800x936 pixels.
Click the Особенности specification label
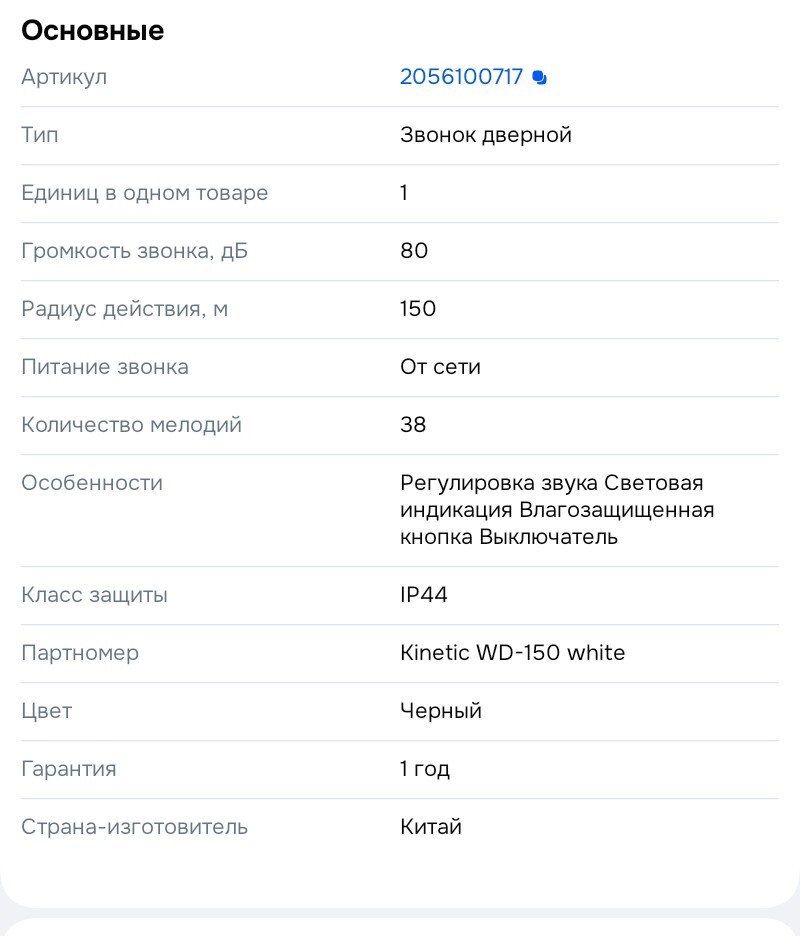pos(91,483)
